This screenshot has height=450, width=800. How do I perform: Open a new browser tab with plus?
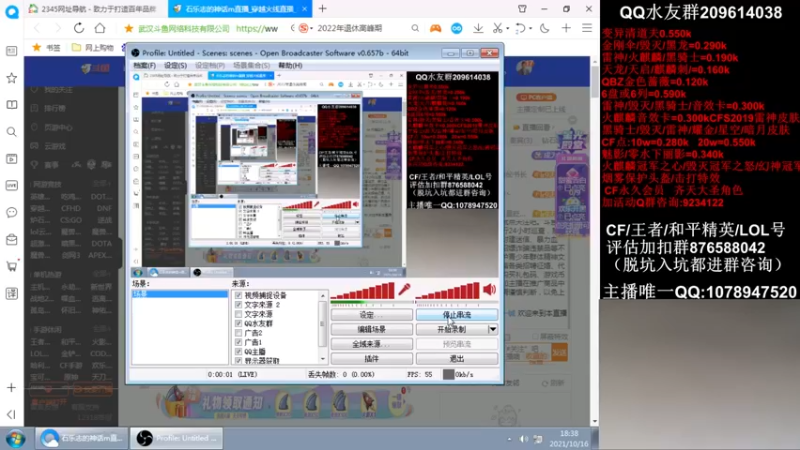click(x=322, y=9)
